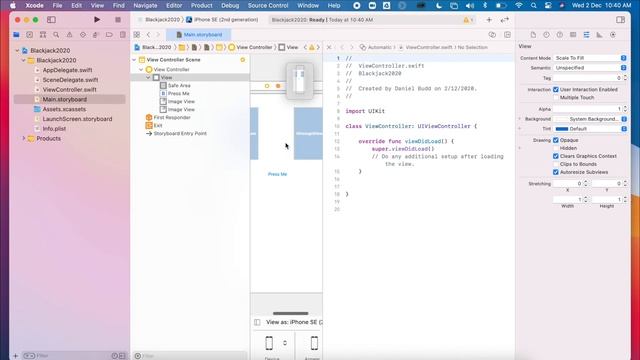Open the Editor menu
Screen dimensions: 640x360
tap(174, 5)
